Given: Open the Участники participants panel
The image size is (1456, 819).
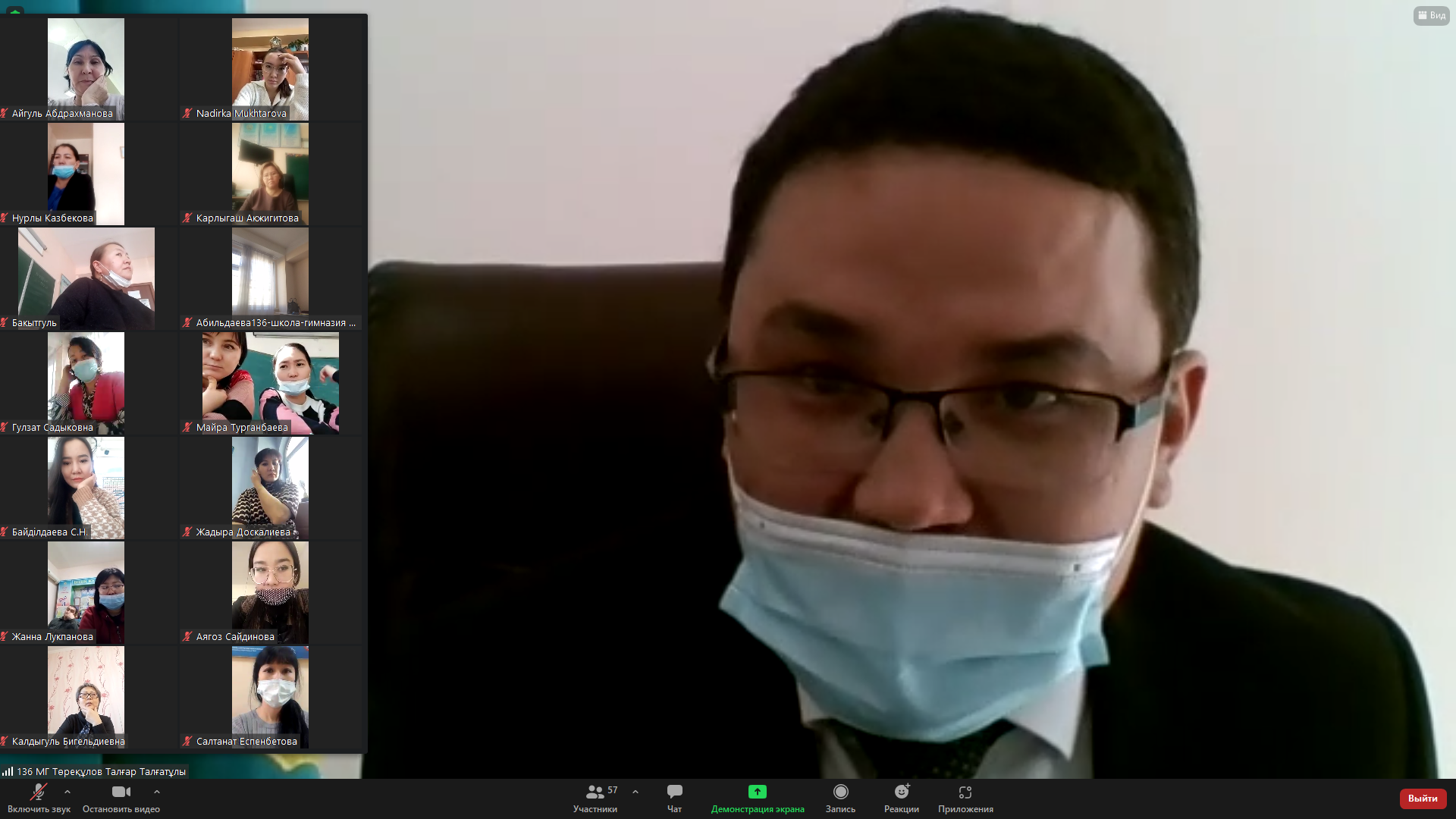Looking at the screenshot, I should pos(595,798).
